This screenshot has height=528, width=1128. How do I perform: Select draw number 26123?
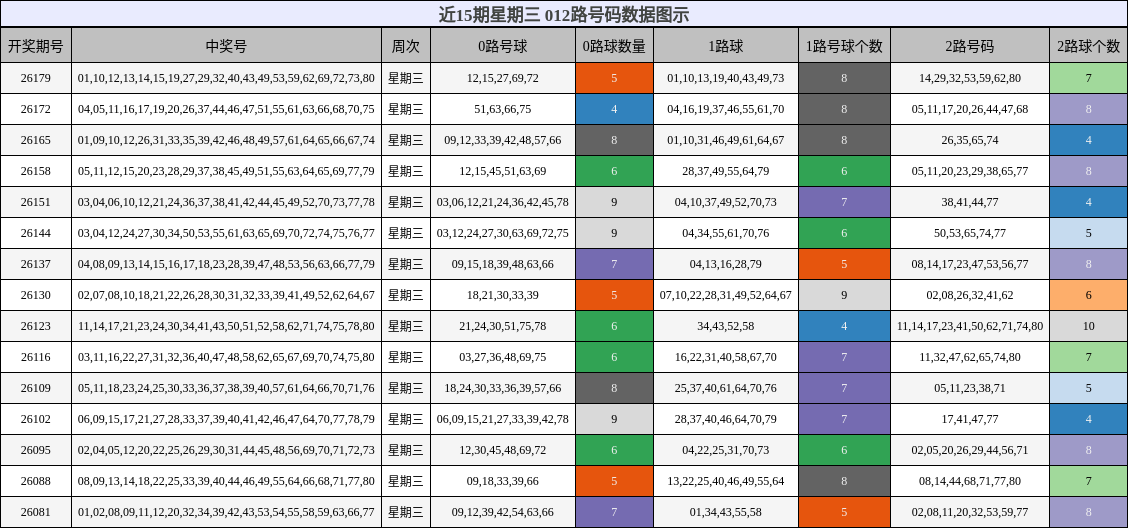[x=36, y=326]
